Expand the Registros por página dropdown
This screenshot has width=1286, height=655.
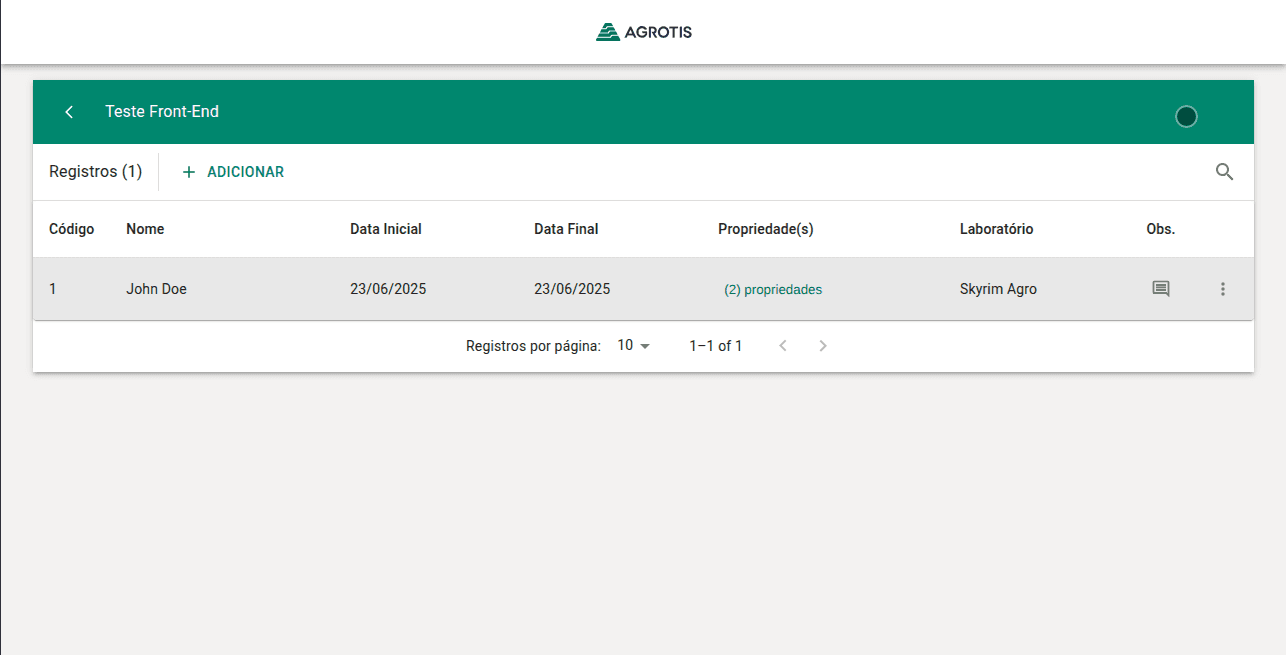(x=634, y=346)
